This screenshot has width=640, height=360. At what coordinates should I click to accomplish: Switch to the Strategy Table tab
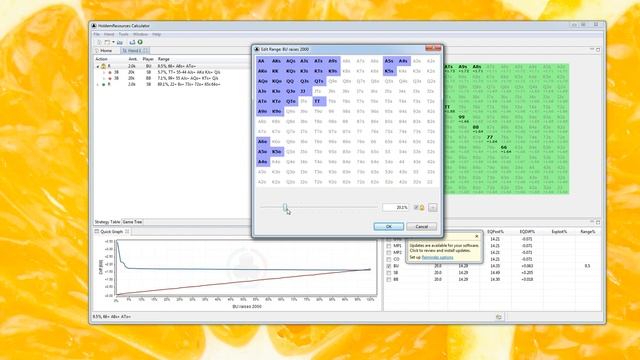(x=107, y=222)
